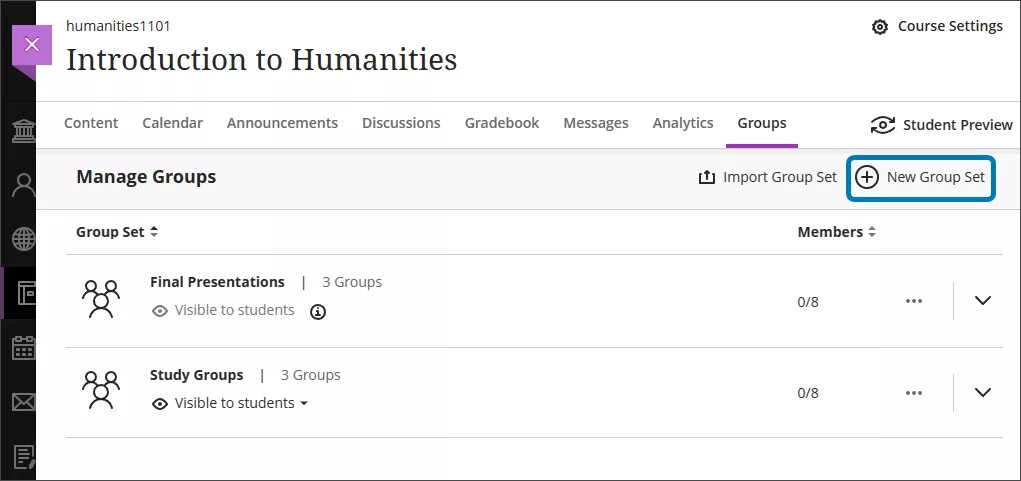Close the course panel with the purple X
1021x481 pixels.
coord(31,45)
